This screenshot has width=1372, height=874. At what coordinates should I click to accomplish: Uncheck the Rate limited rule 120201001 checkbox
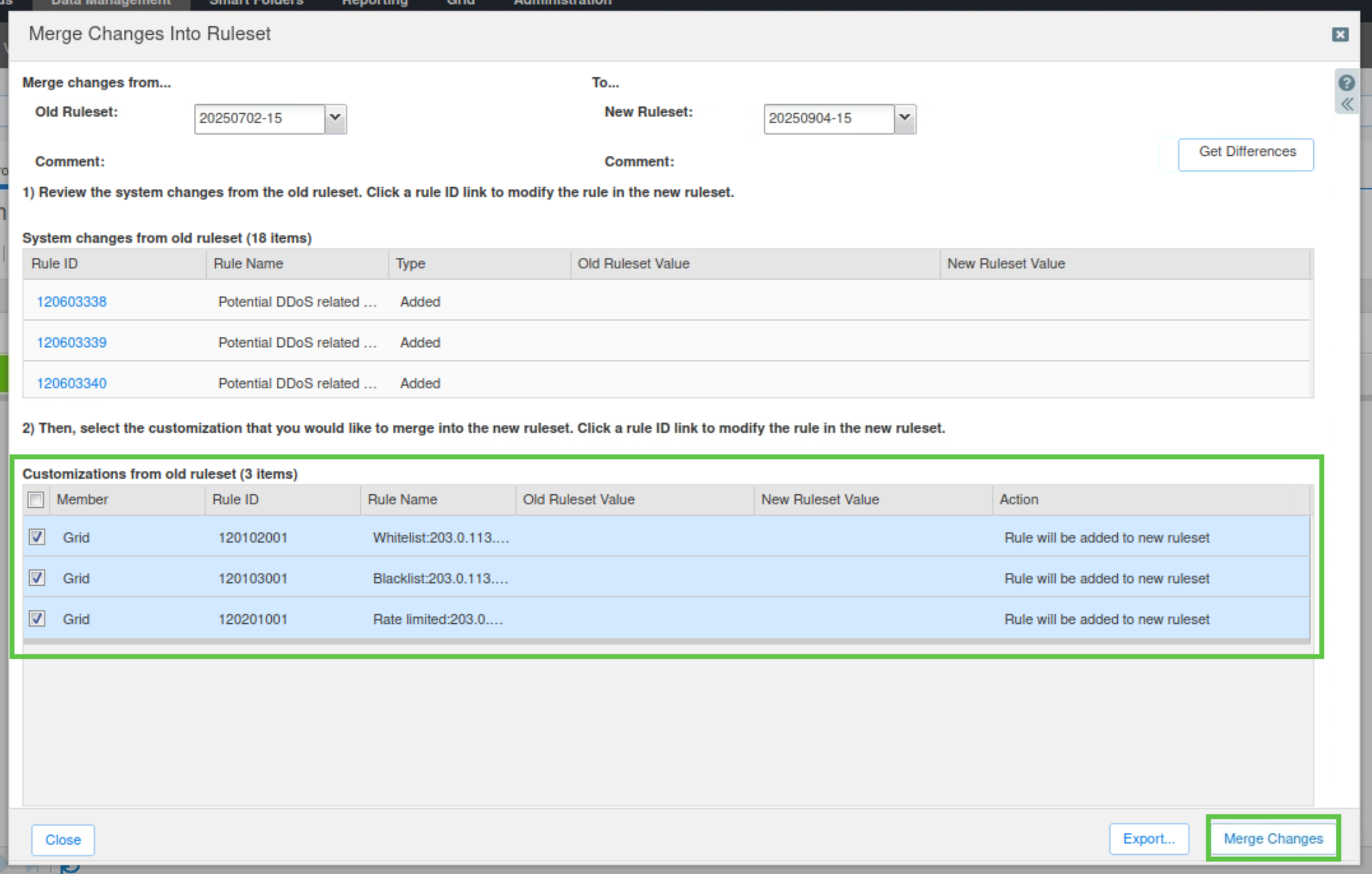click(x=37, y=619)
